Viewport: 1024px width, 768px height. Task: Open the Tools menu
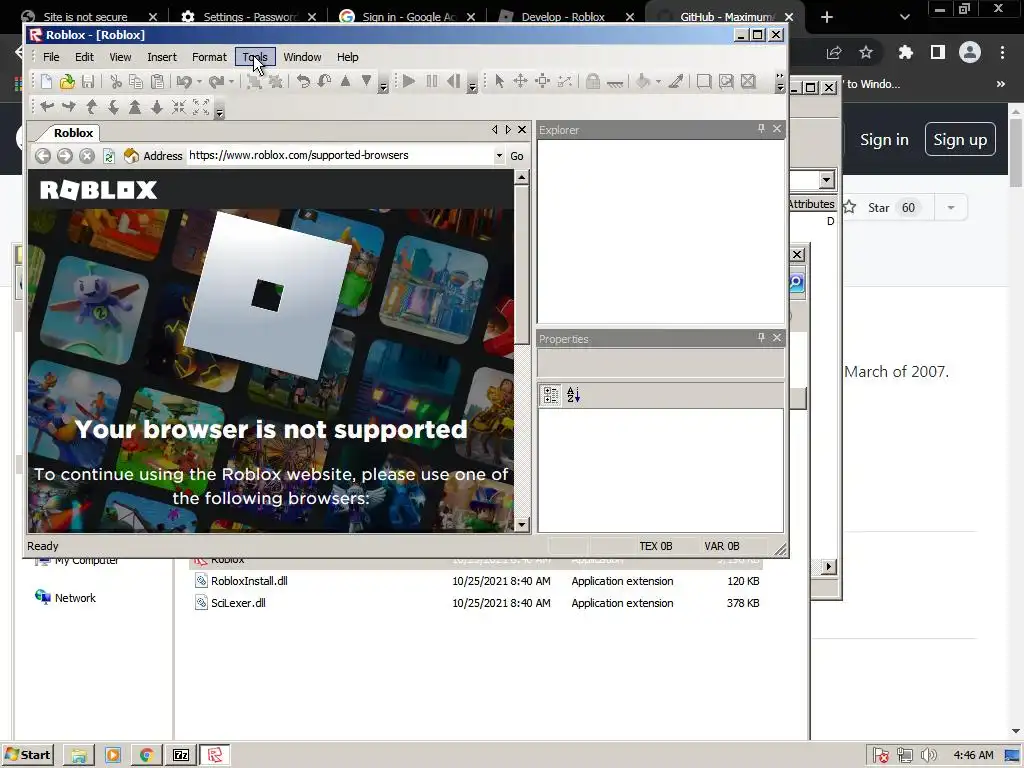pos(255,57)
